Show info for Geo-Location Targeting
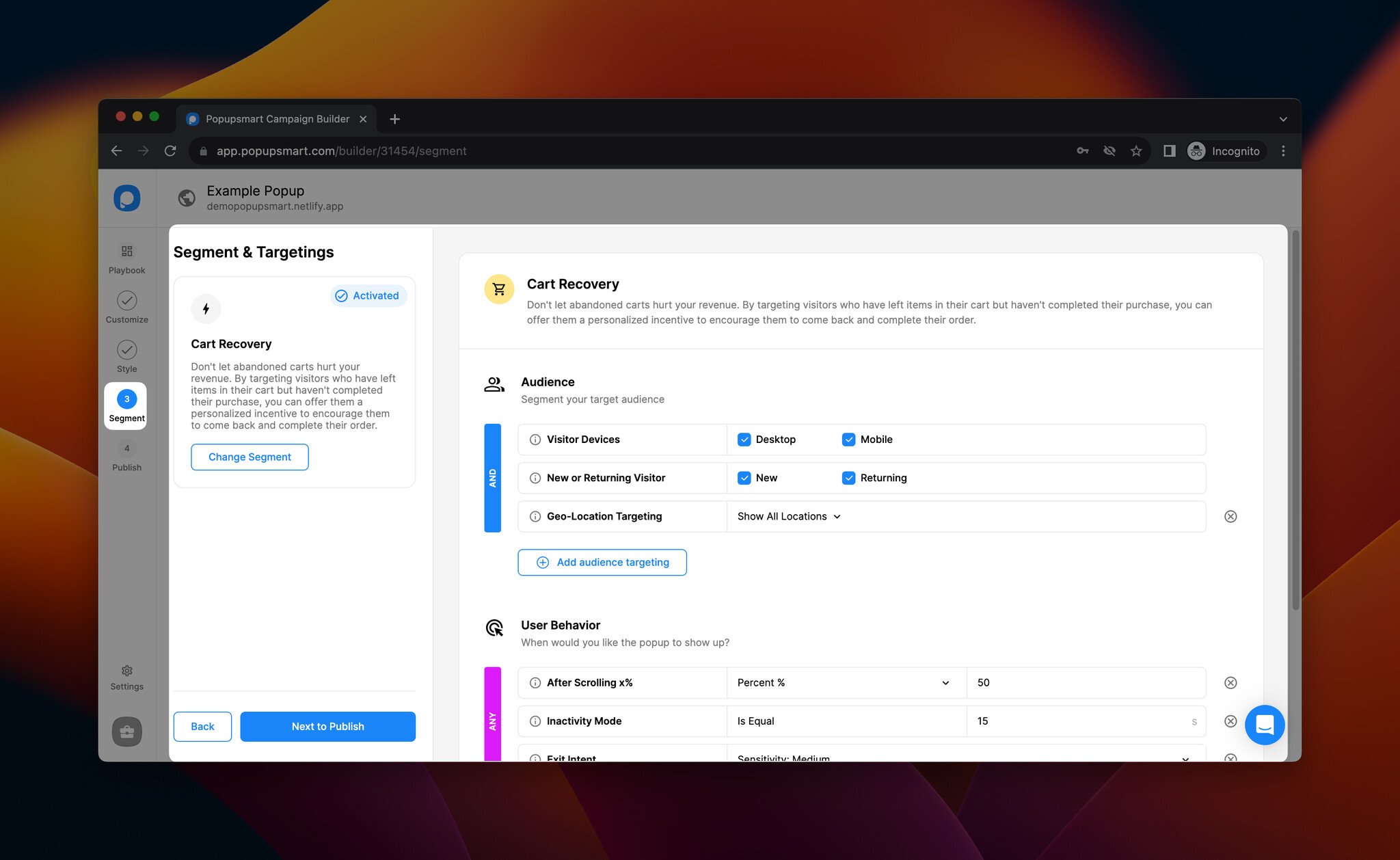 [535, 516]
